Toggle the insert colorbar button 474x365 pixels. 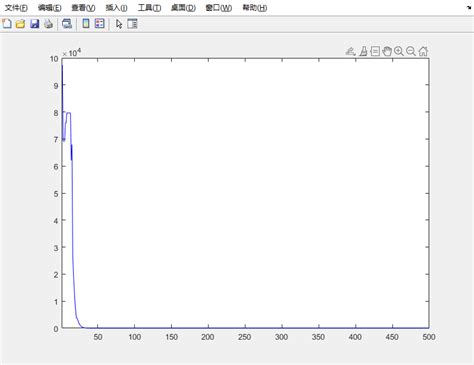click(86, 24)
